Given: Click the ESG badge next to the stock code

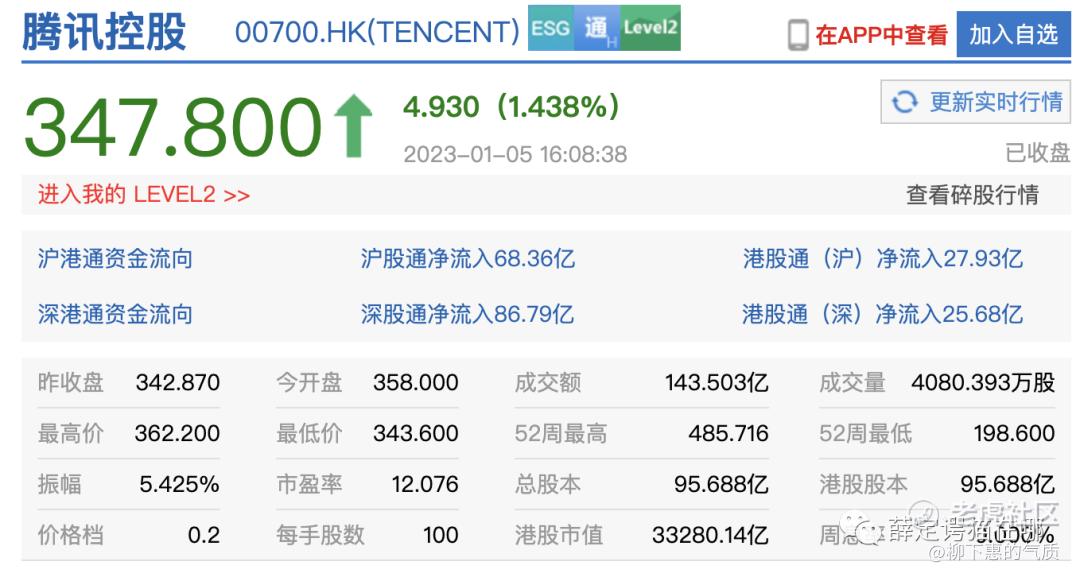Looking at the screenshot, I should [x=550, y=28].
